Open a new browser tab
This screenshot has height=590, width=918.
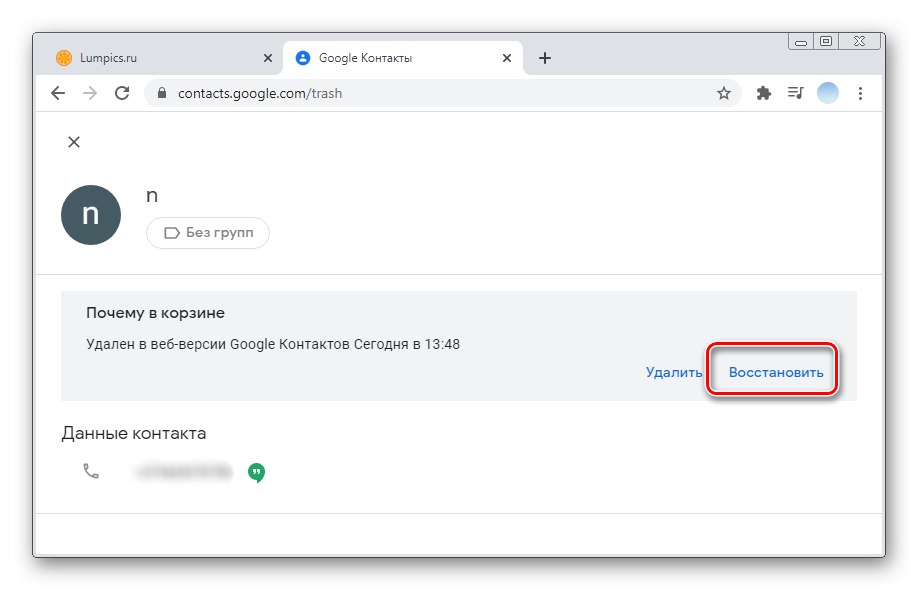(x=545, y=58)
